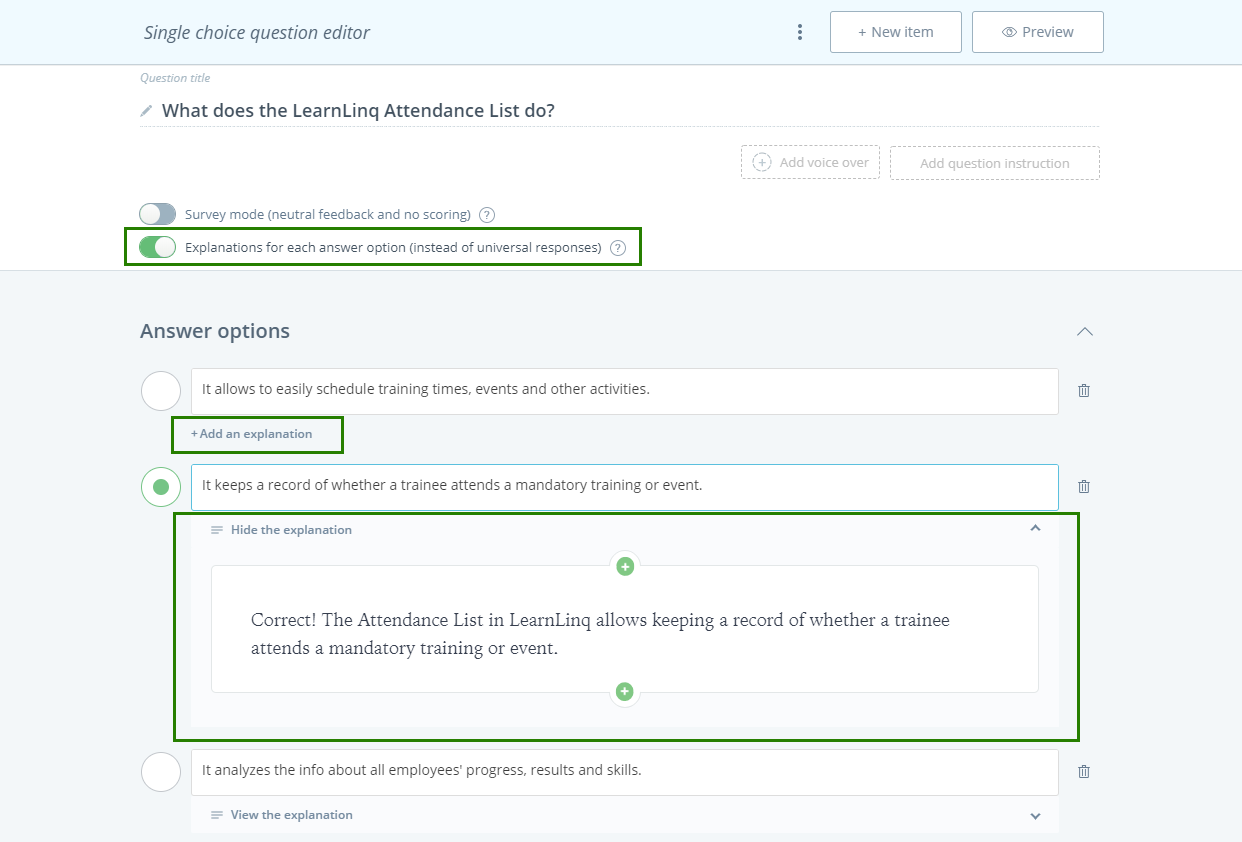1242x842 pixels.
Task: Delete the employees' progress answer option
Action: 1084,772
